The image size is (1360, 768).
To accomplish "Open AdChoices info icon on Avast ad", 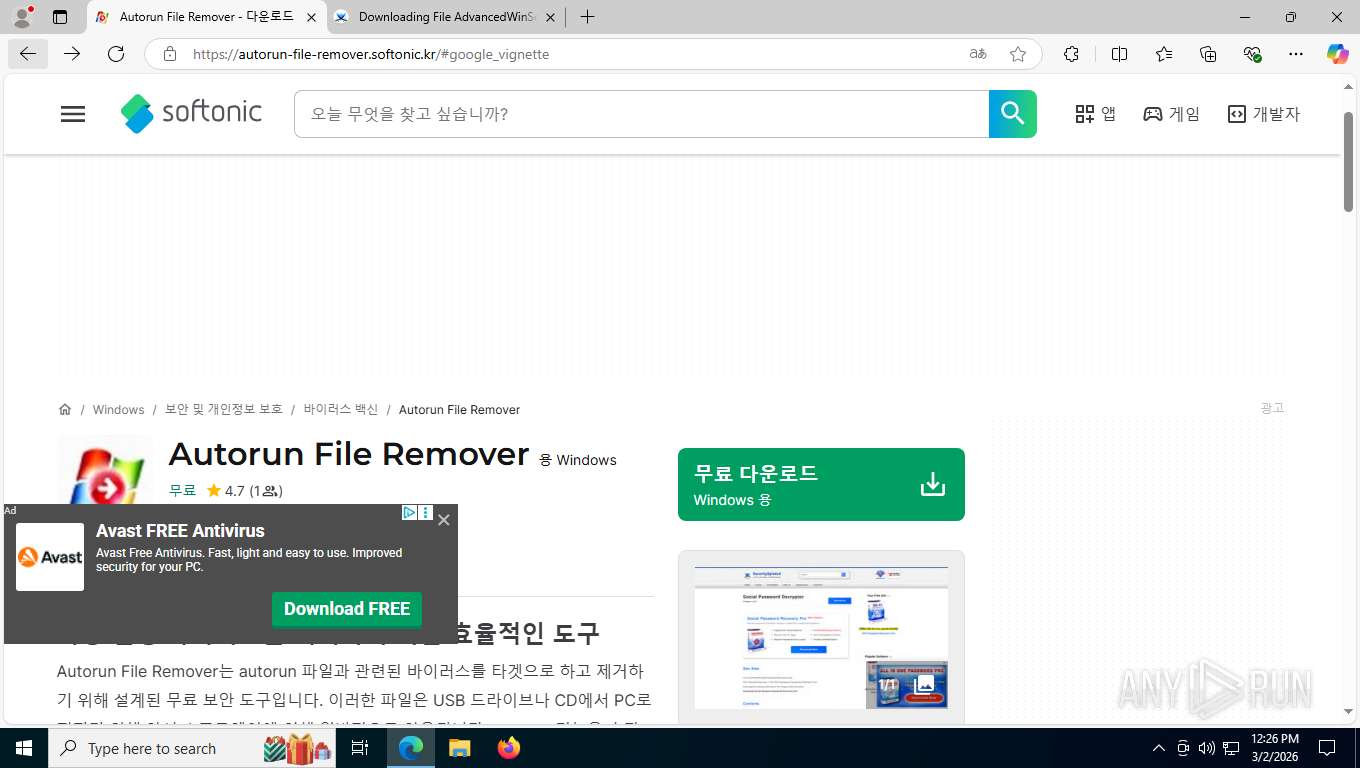I will (x=409, y=513).
